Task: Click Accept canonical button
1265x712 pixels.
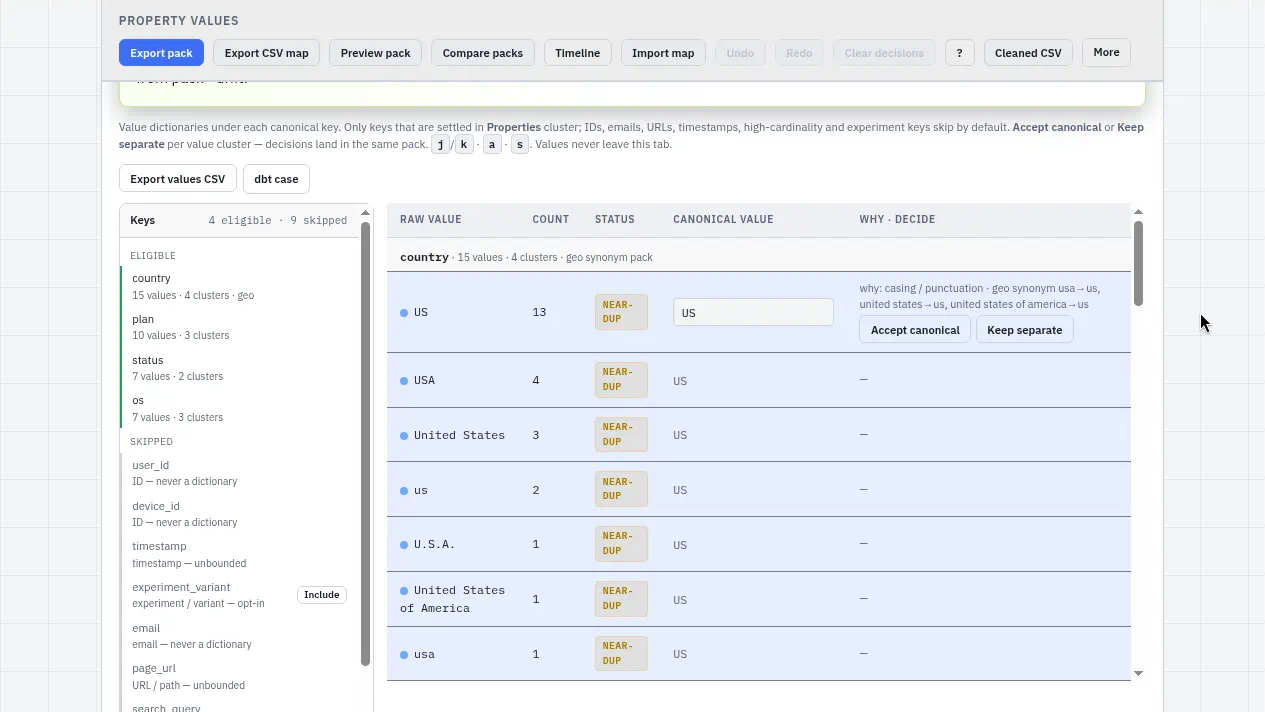Action: [x=915, y=330]
